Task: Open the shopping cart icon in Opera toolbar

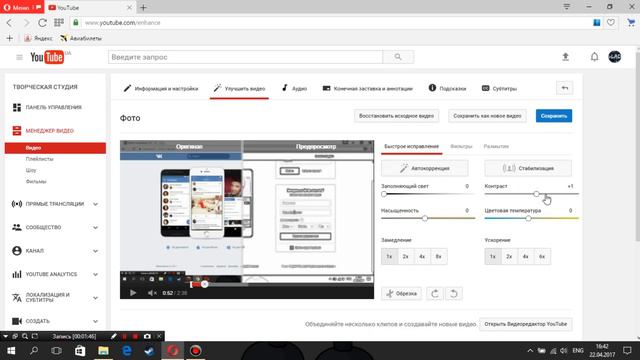Action: tap(631, 22)
